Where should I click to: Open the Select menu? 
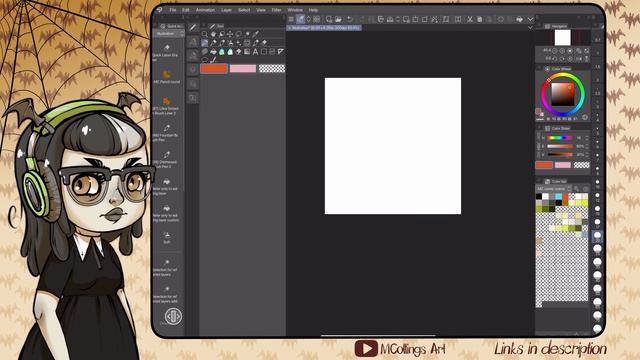pos(244,10)
